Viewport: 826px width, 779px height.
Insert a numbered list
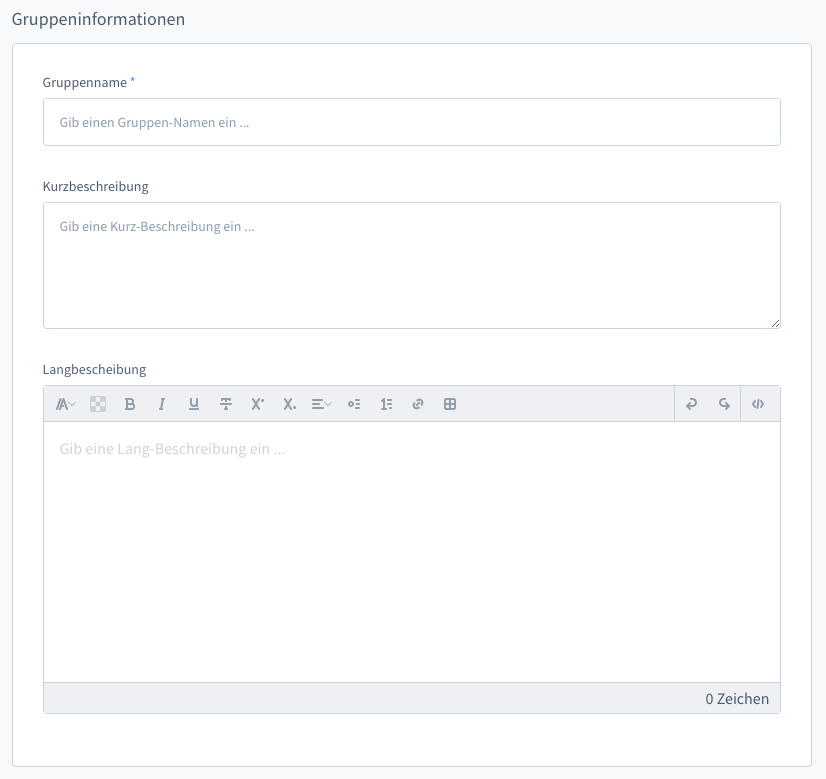tap(386, 404)
